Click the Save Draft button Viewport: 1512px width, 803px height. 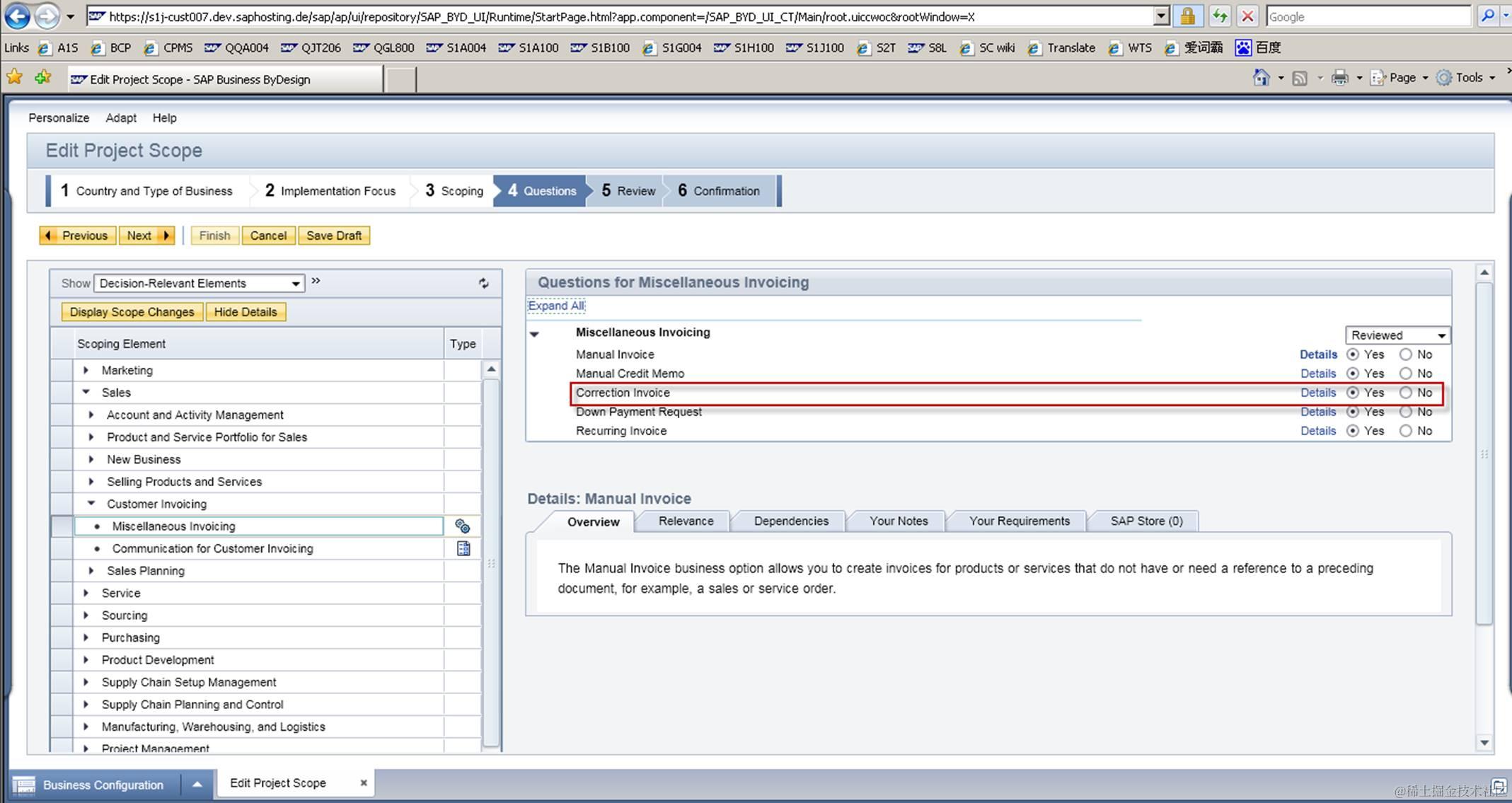334,236
